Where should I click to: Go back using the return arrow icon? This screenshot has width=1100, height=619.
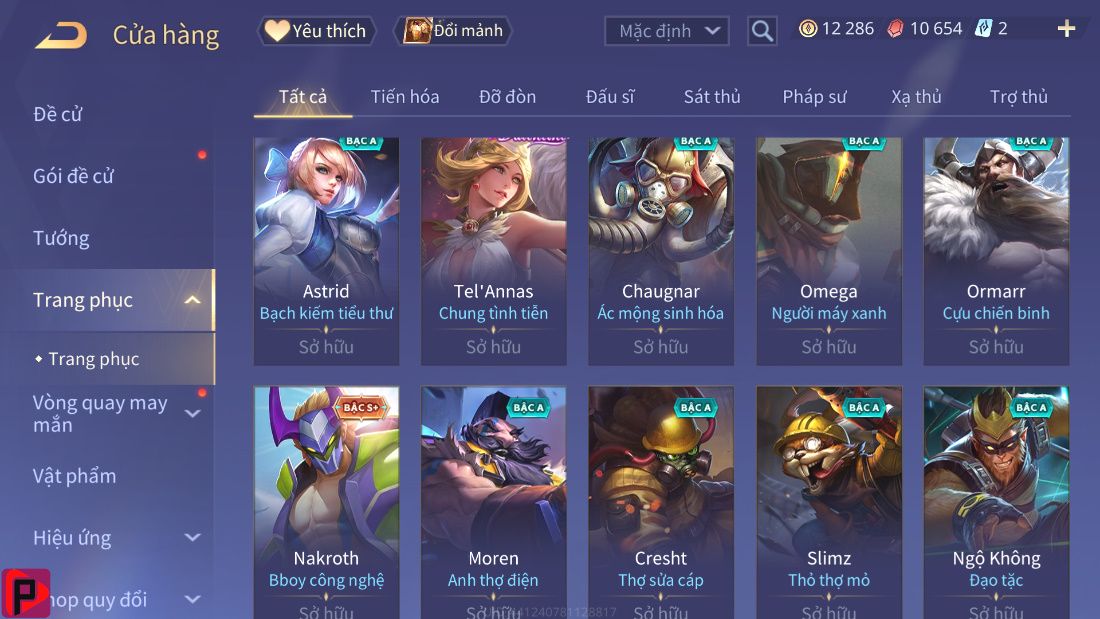[x=61, y=34]
